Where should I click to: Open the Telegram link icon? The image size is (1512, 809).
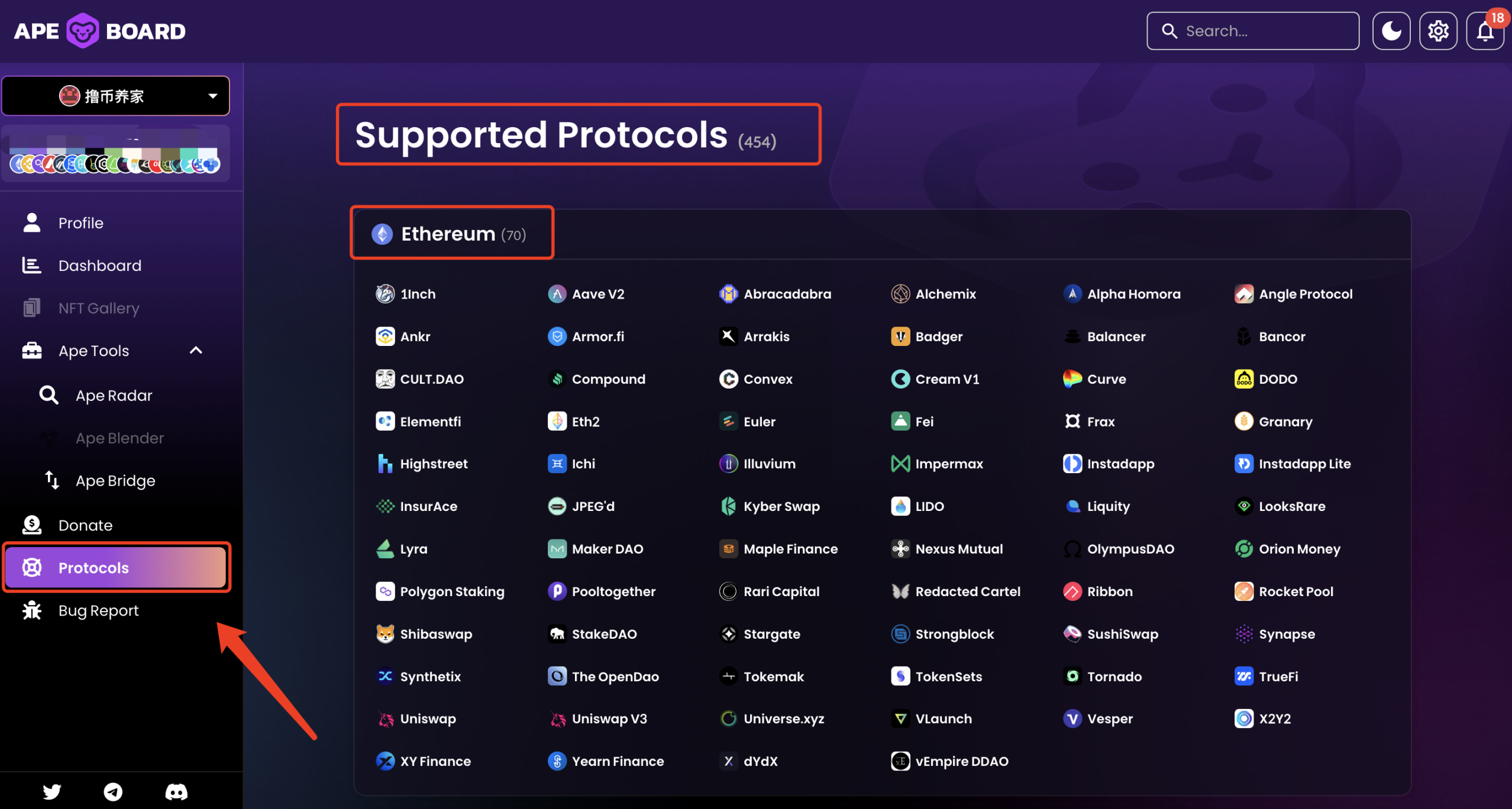coord(113,791)
